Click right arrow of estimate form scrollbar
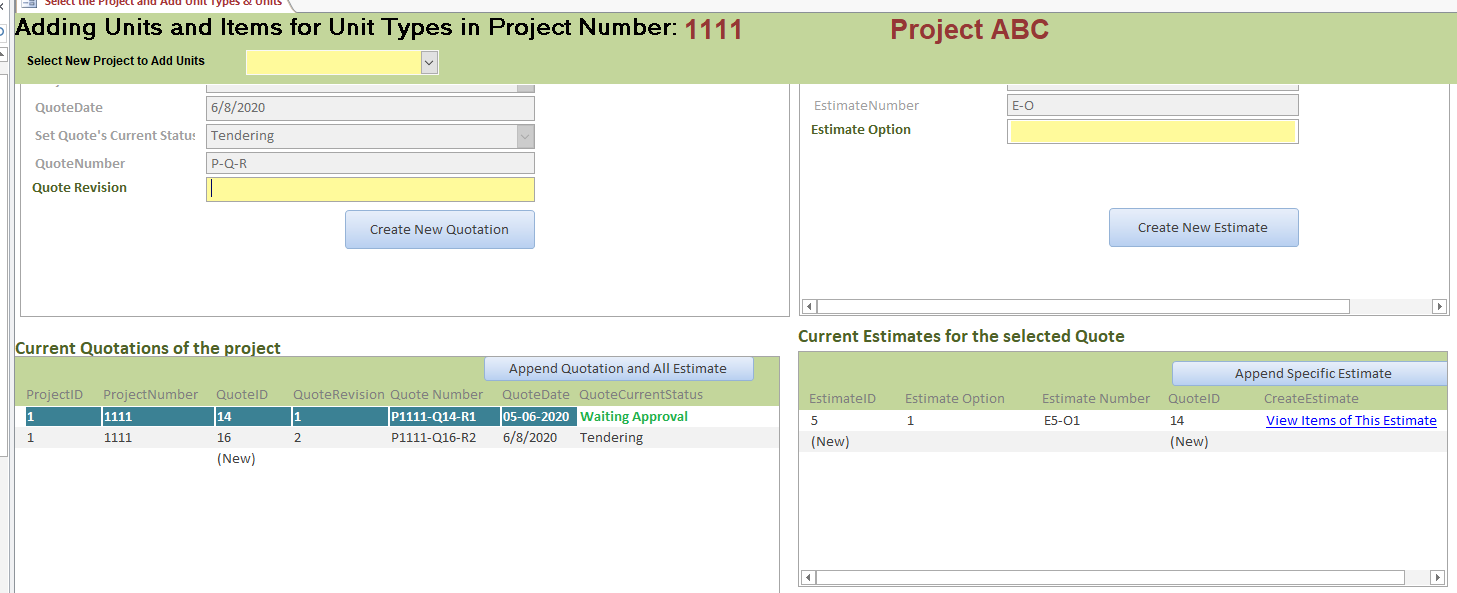Screen dimensions: 1457x593 (x=1440, y=307)
